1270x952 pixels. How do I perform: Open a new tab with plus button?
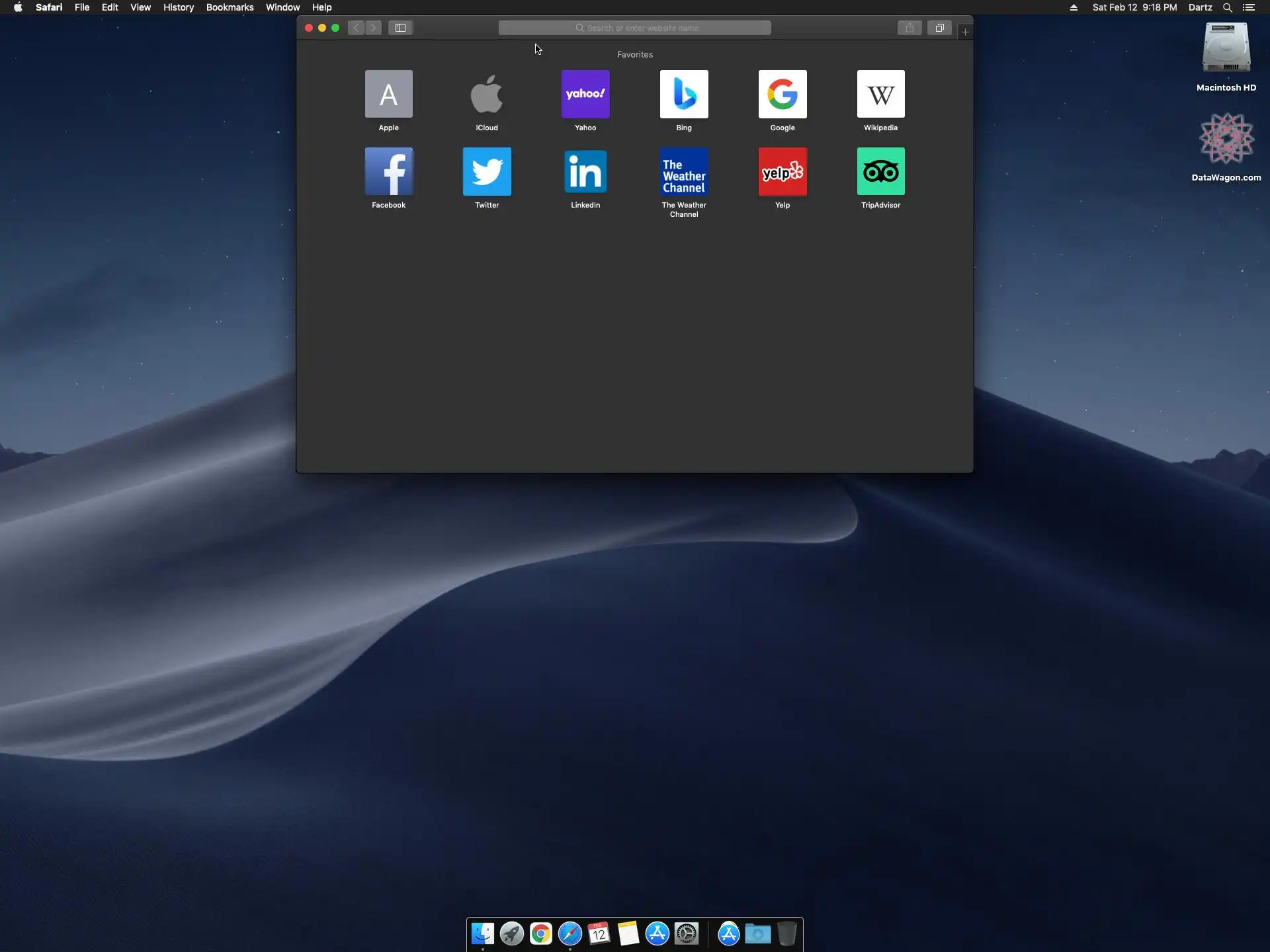965,32
